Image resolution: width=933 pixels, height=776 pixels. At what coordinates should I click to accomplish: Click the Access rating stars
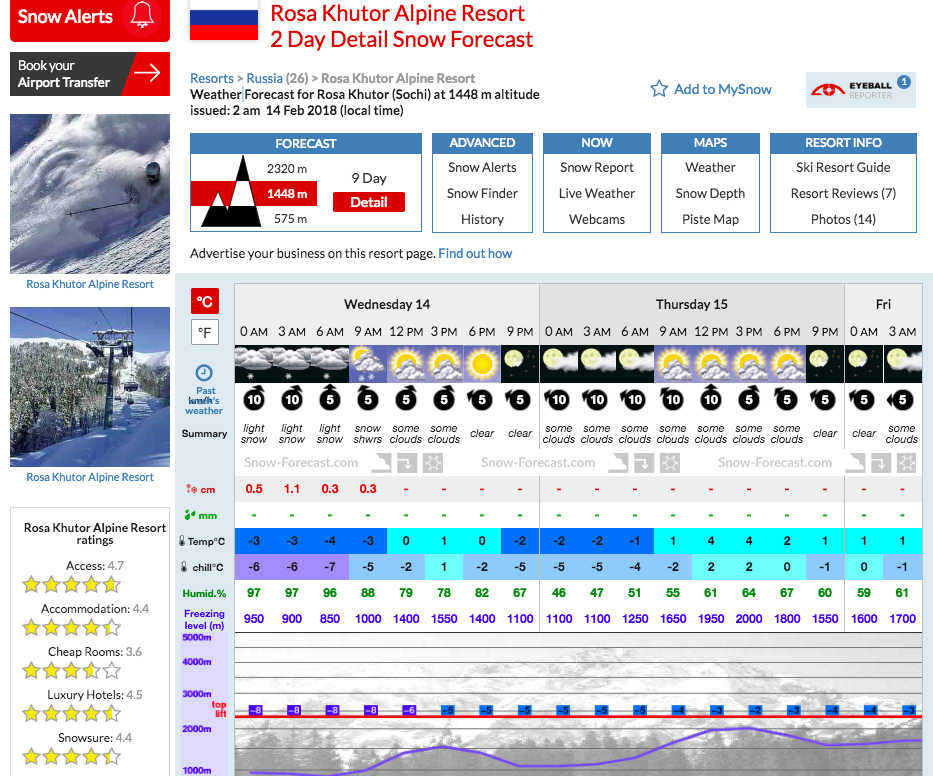click(71, 585)
